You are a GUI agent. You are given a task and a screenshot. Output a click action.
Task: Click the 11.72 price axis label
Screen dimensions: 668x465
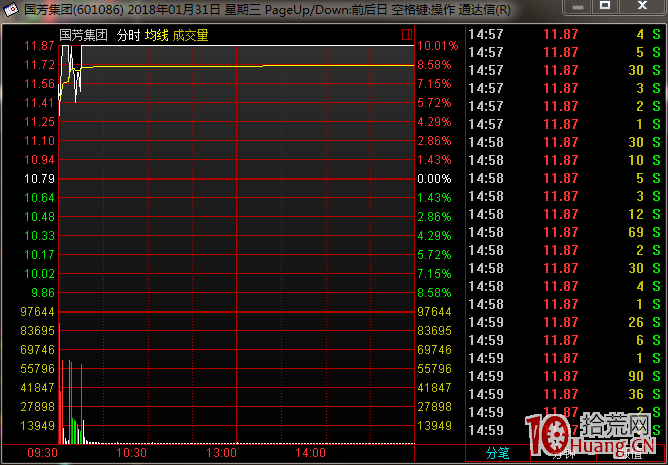tap(39, 65)
